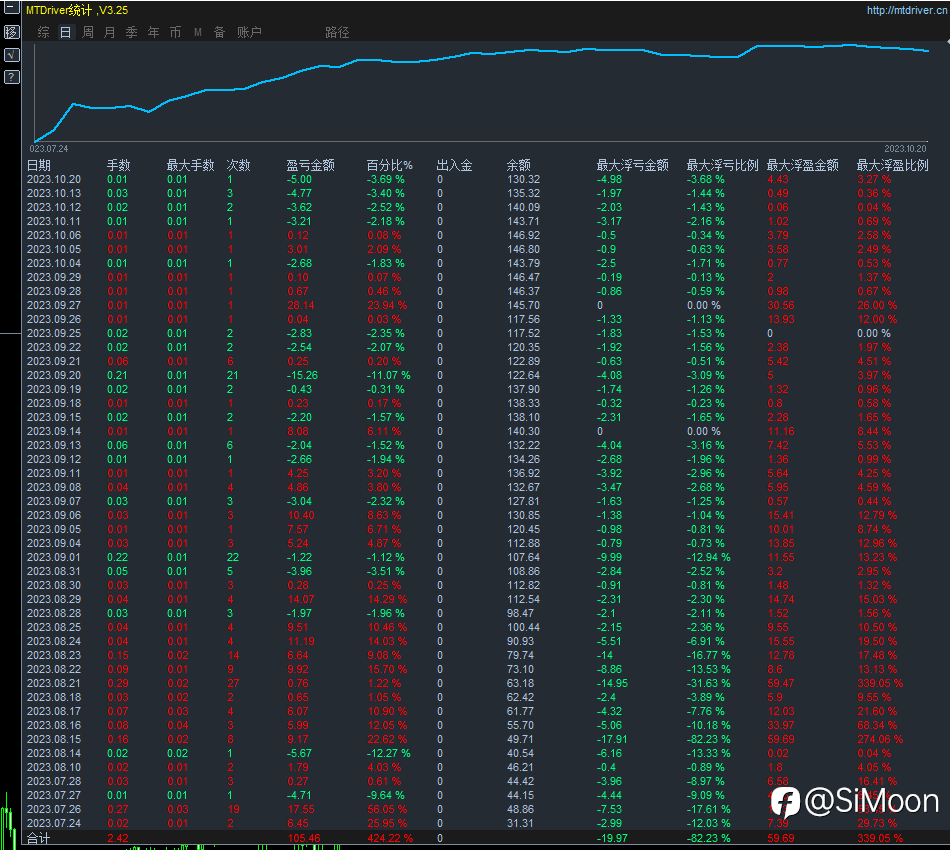Click the 路径 path tab
The width and height of the screenshot is (950, 850).
click(x=337, y=32)
